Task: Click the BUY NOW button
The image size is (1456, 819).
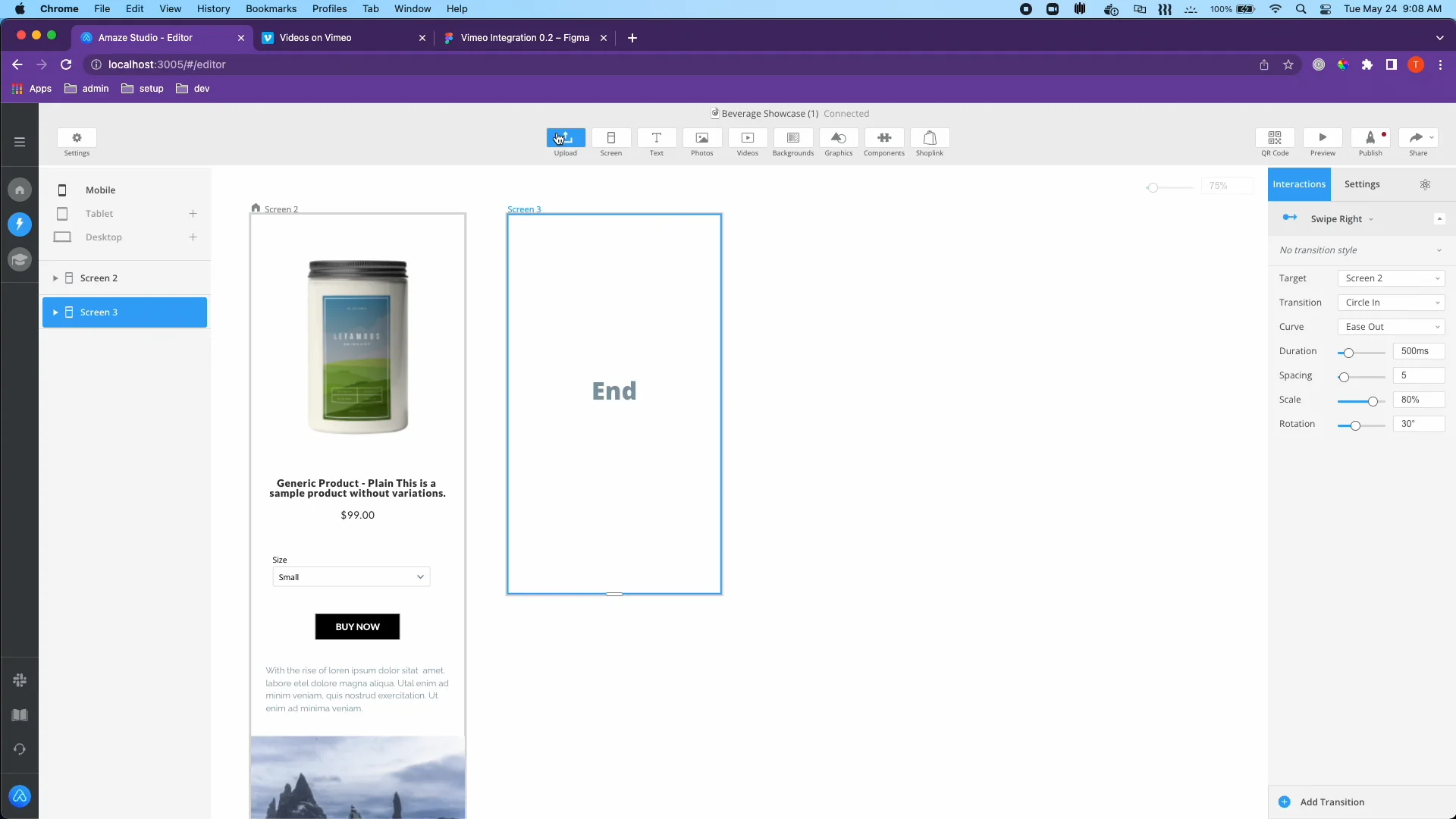Action: [357, 626]
